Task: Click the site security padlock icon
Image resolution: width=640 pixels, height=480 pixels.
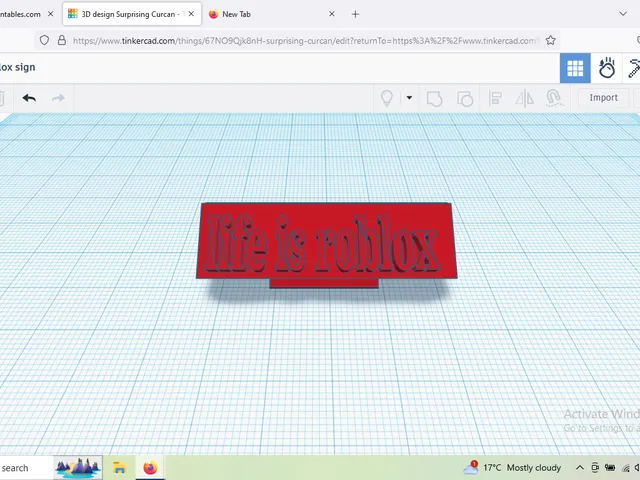Action: pos(62,40)
